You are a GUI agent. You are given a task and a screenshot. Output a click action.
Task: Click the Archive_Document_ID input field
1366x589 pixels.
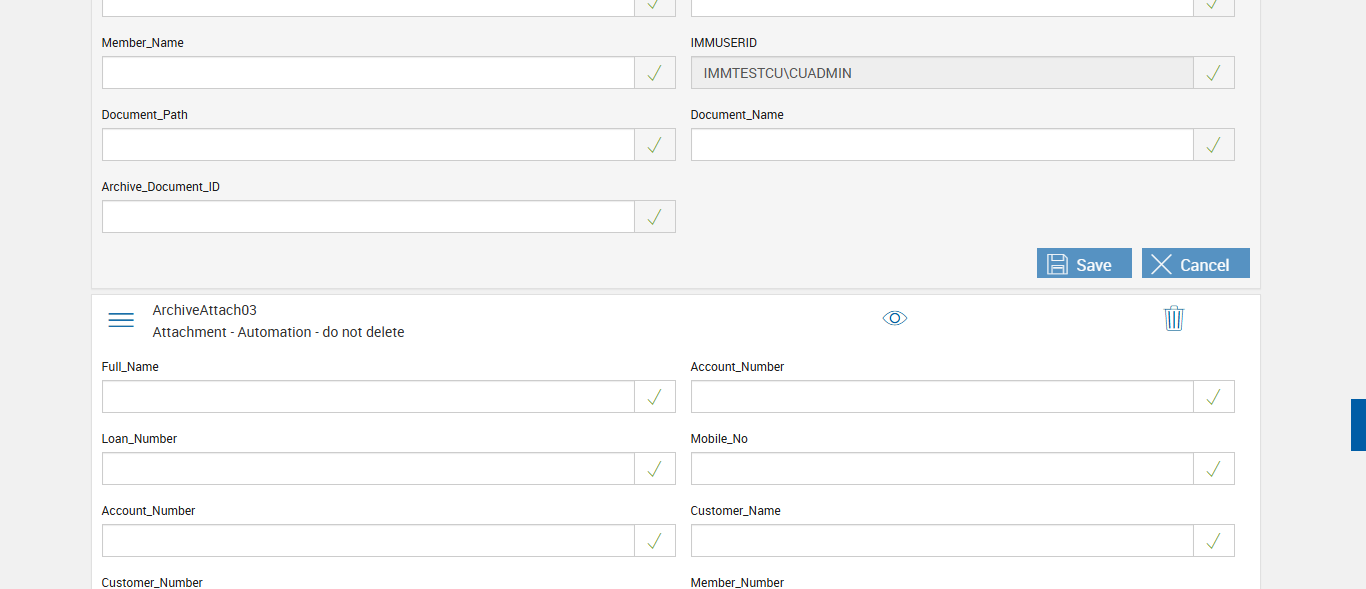pyautogui.click(x=368, y=217)
